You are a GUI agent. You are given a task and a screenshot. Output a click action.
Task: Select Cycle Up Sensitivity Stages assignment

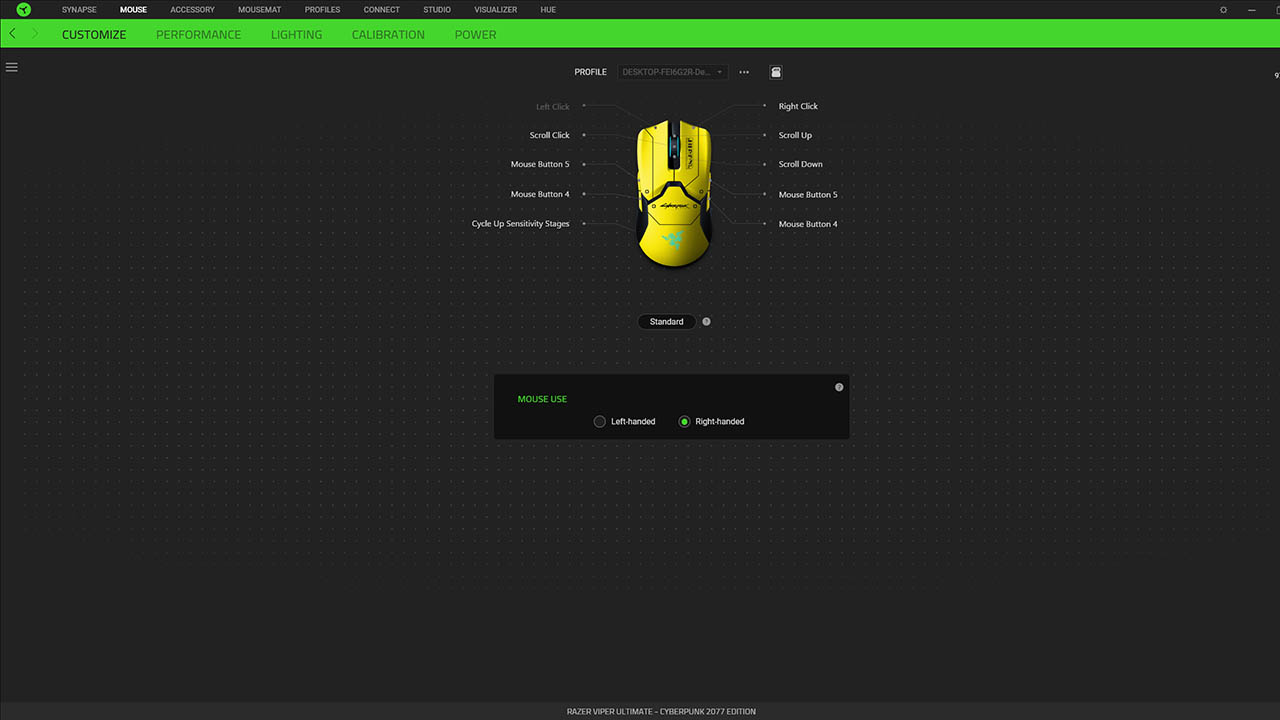[521, 224]
